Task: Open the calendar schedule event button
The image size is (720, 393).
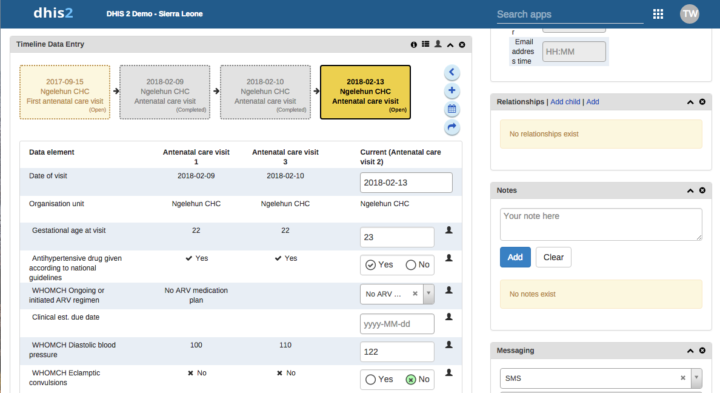Action: click(x=452, y=109)
